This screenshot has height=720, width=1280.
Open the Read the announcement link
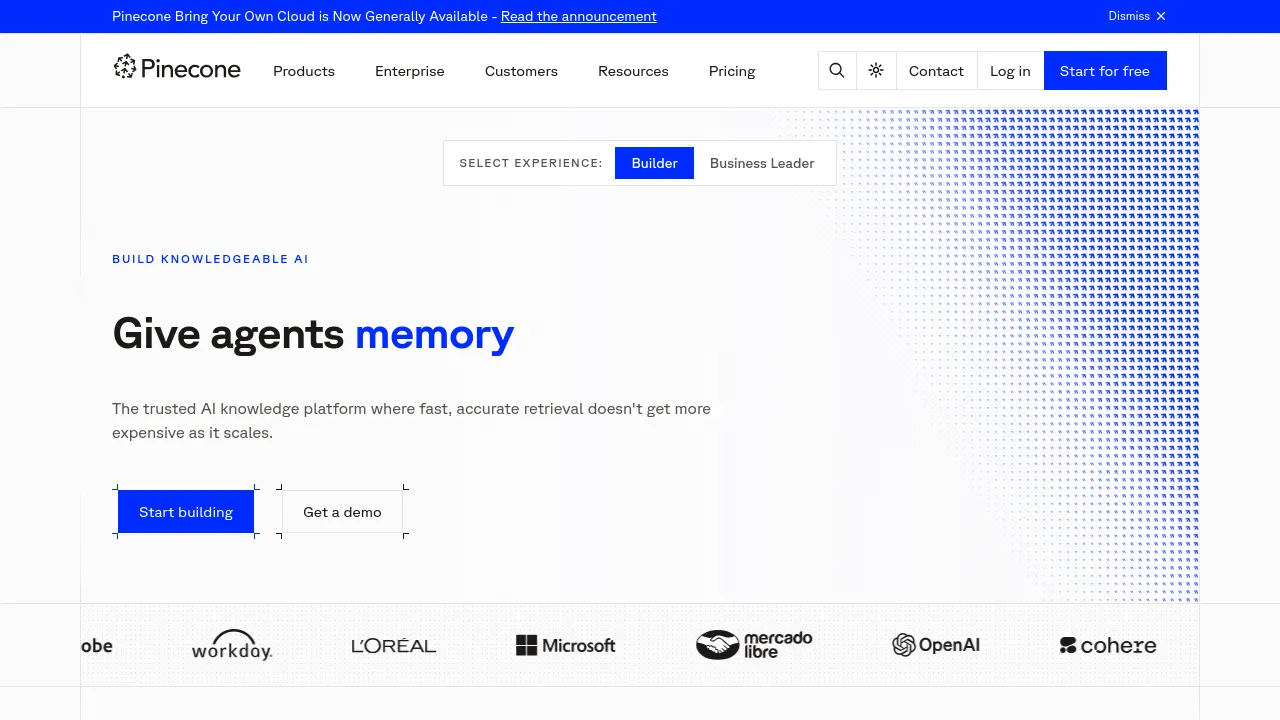[579, 16]
